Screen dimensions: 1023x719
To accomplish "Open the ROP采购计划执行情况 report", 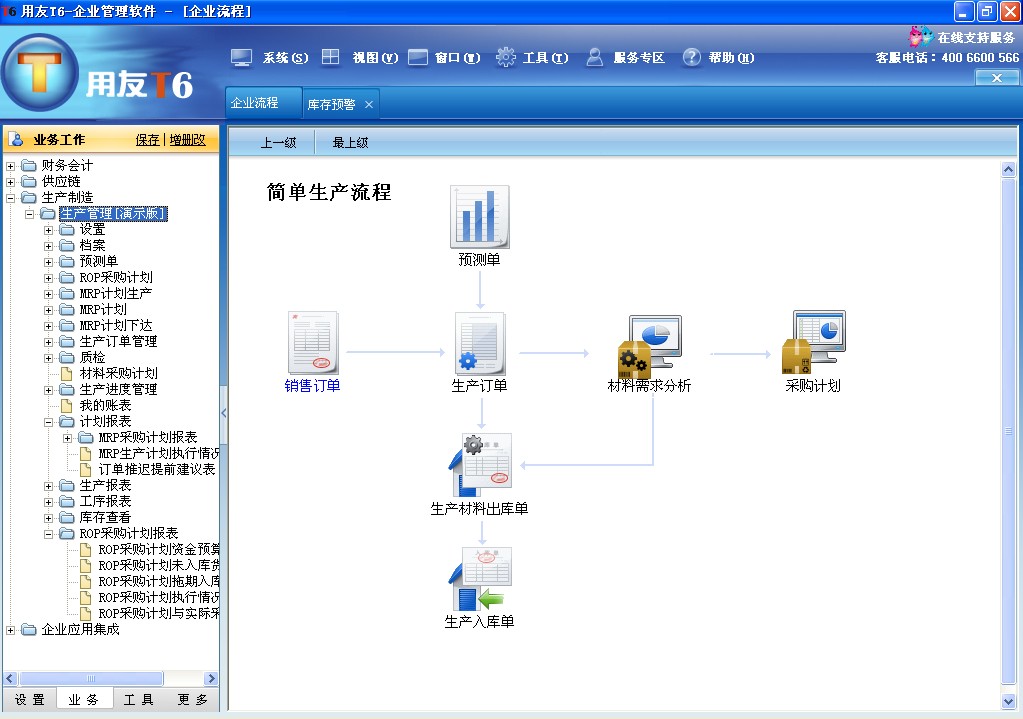I will pyautogui.click(x=159, y=597).
